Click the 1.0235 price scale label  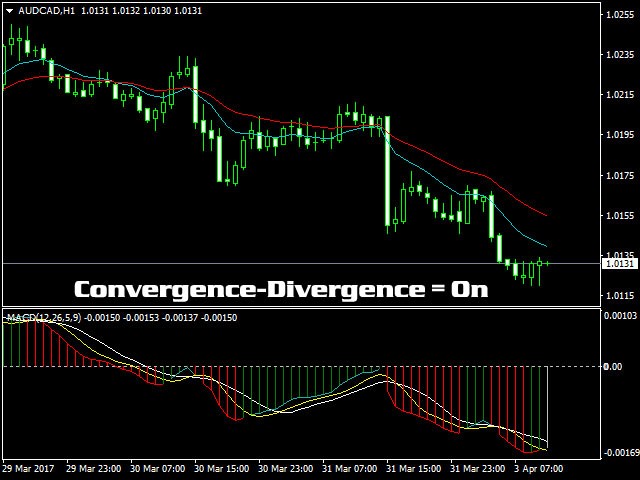[620, 55]
